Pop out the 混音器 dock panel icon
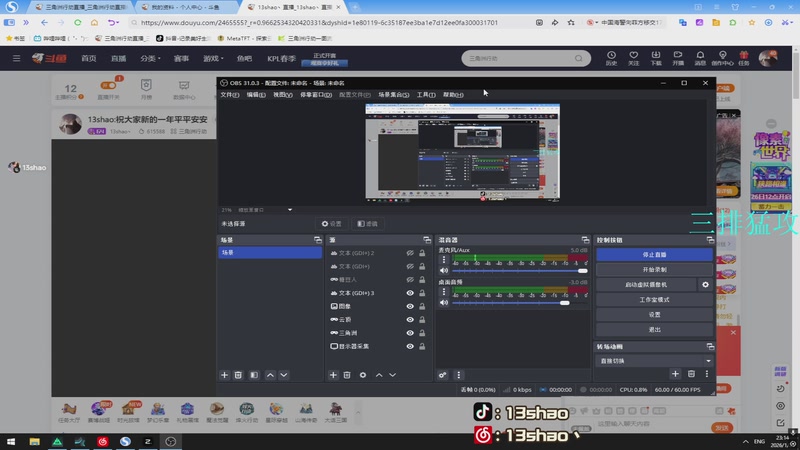Viewport: 800px width, 450px height. [x=585, y=240]
